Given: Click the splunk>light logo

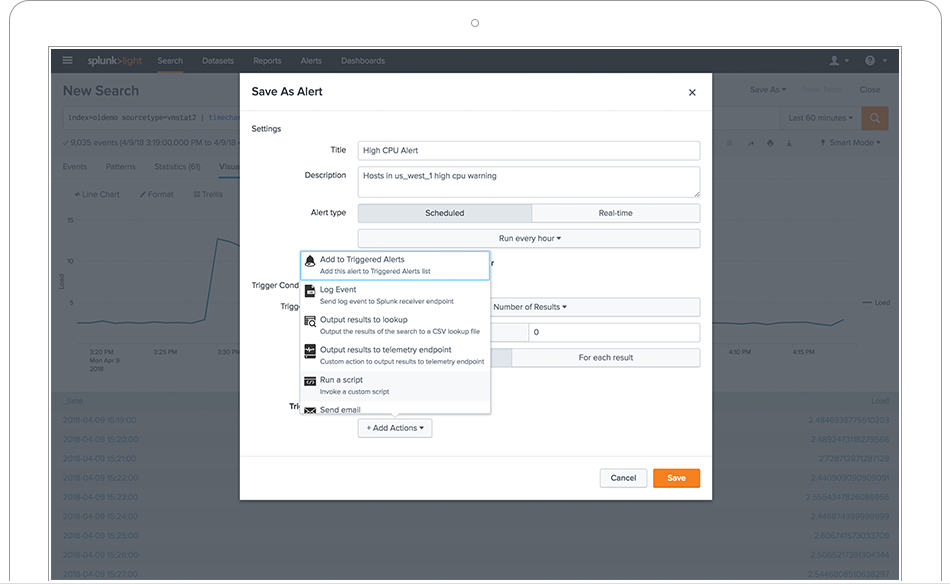Looking at the screenshot, I should click(x=115, y=61).
